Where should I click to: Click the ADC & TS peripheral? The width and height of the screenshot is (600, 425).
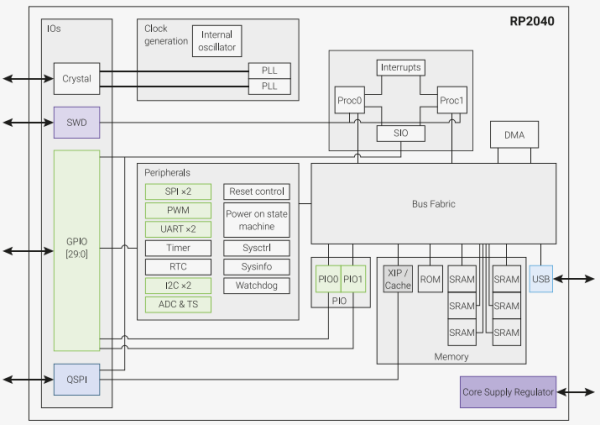point(177,305)
